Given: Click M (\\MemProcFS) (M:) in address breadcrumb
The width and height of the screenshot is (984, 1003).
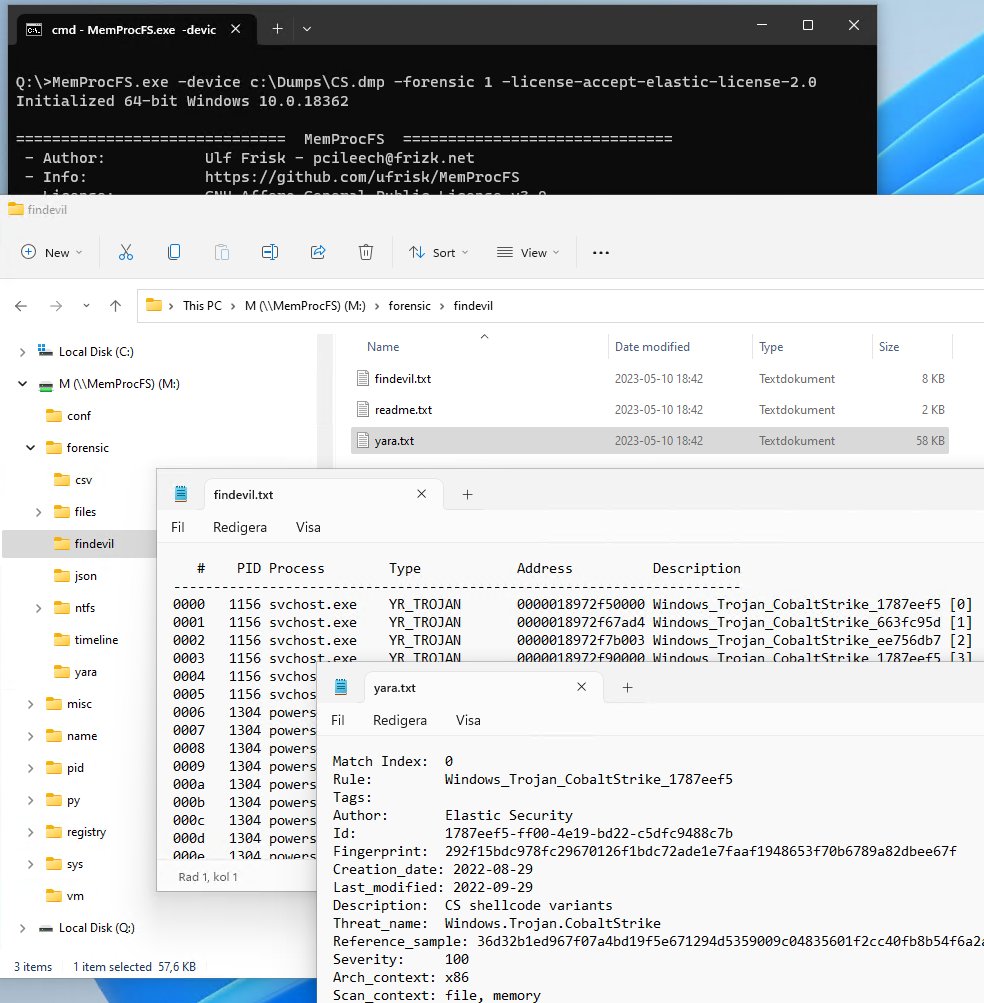Looking at the screenshot, I should click(x=305, y=306).
